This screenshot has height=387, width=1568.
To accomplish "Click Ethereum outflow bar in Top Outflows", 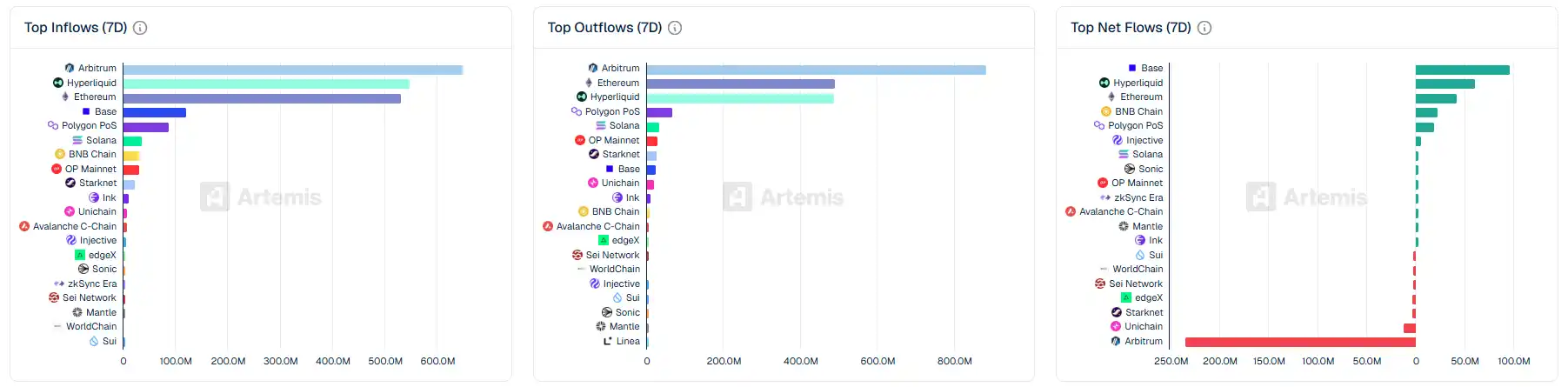I will tap(740, 83).
